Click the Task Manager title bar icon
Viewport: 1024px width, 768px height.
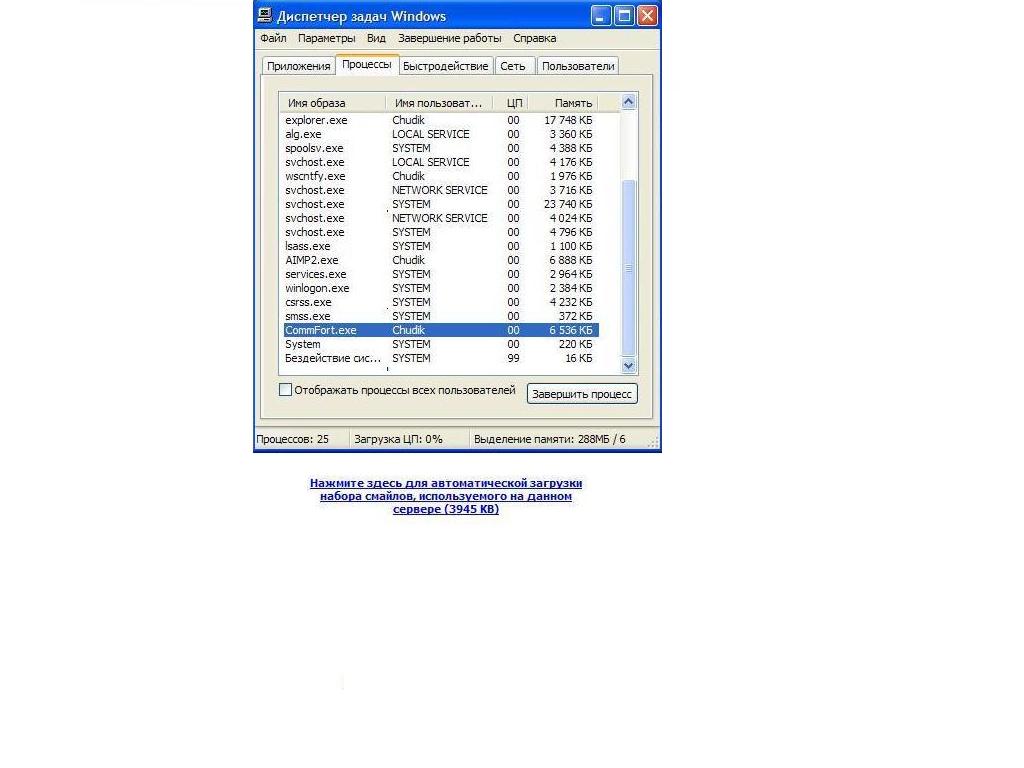(265, 16)
